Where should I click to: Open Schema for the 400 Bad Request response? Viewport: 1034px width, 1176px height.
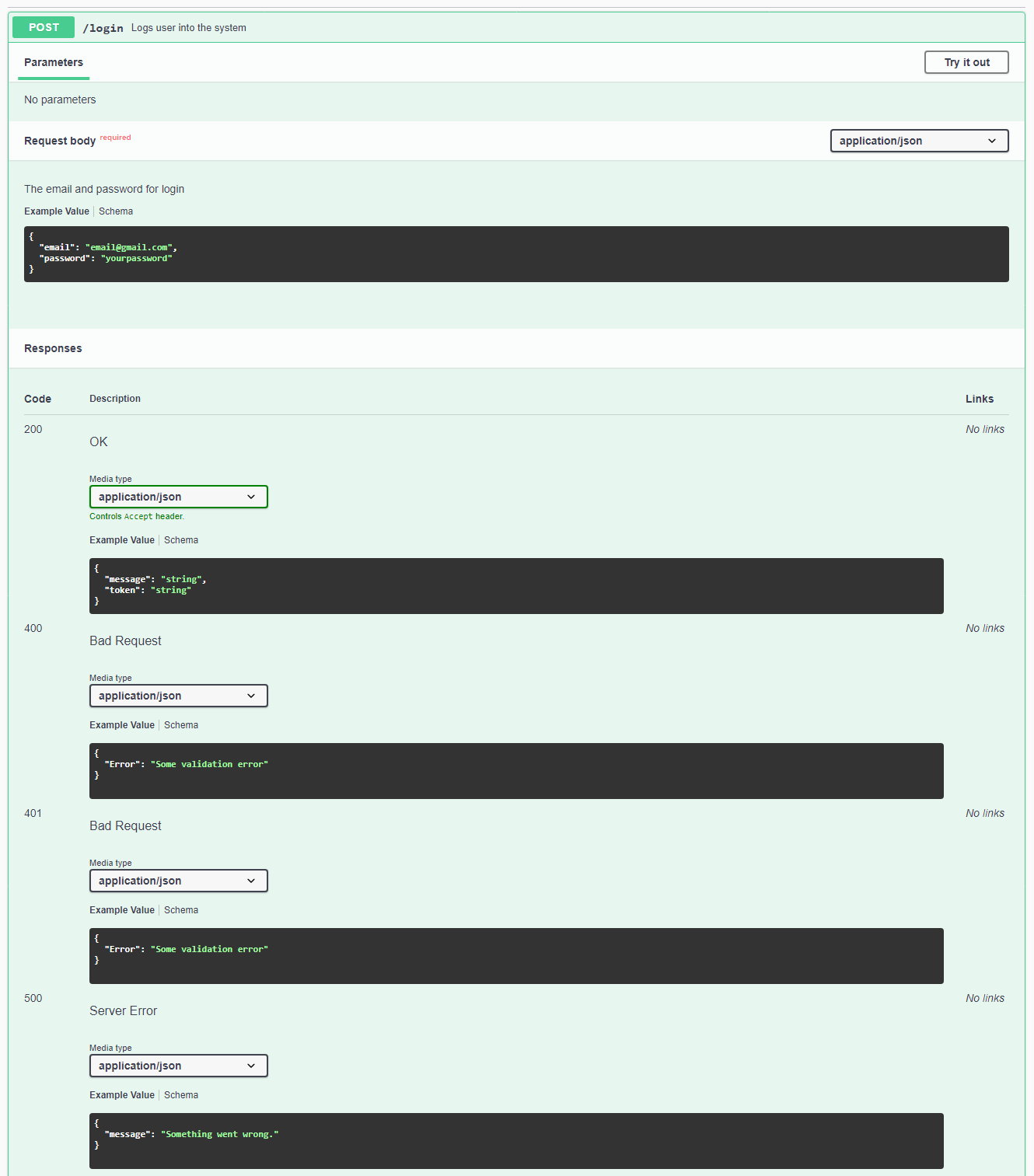(180, 724)
